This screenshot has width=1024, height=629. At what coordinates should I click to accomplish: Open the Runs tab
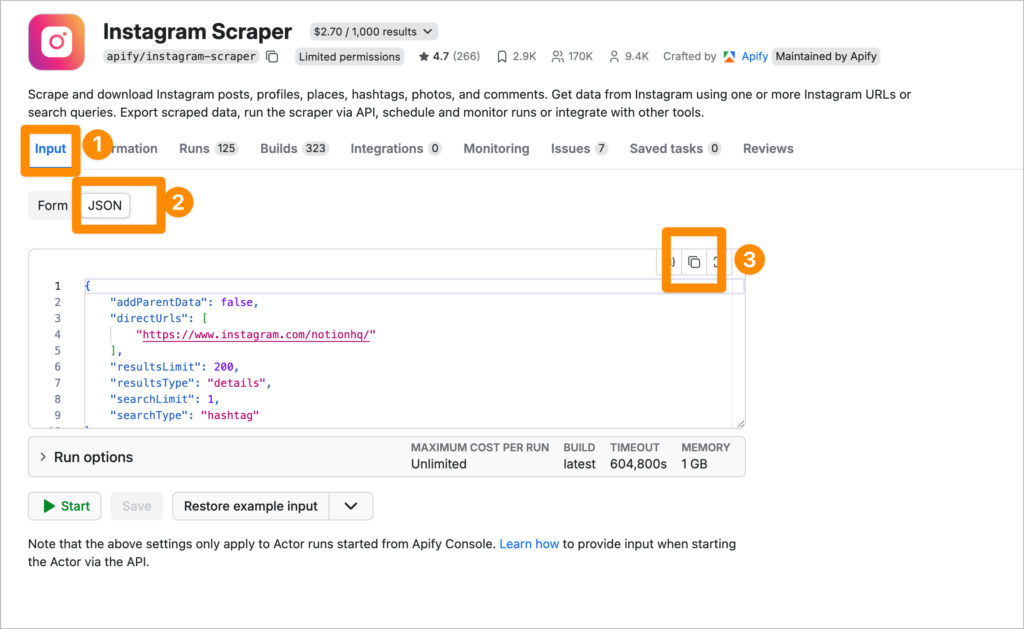207,148
